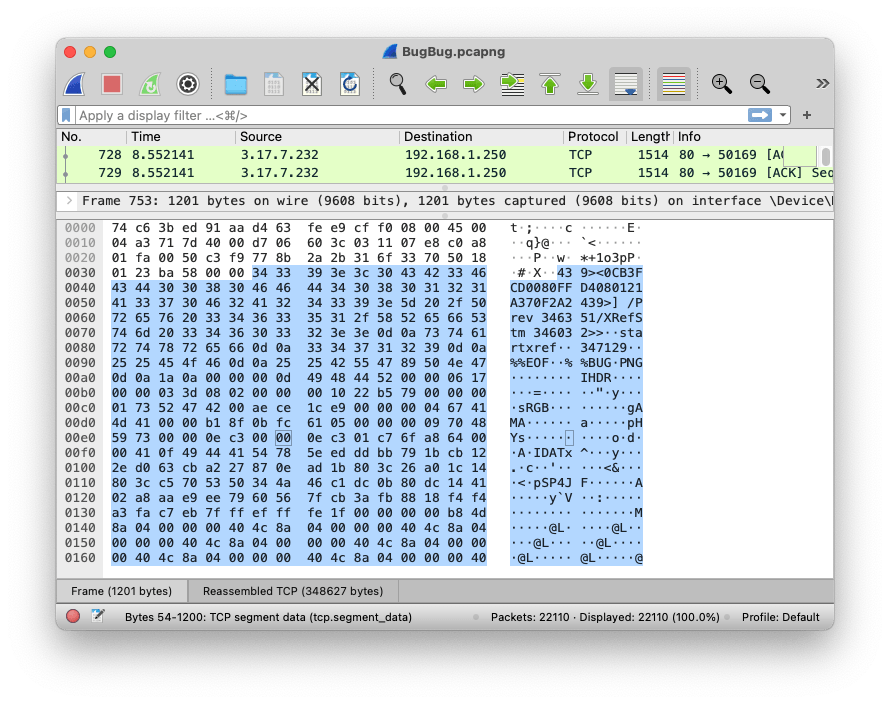Sort by the Length column

[x=649, y=137]
